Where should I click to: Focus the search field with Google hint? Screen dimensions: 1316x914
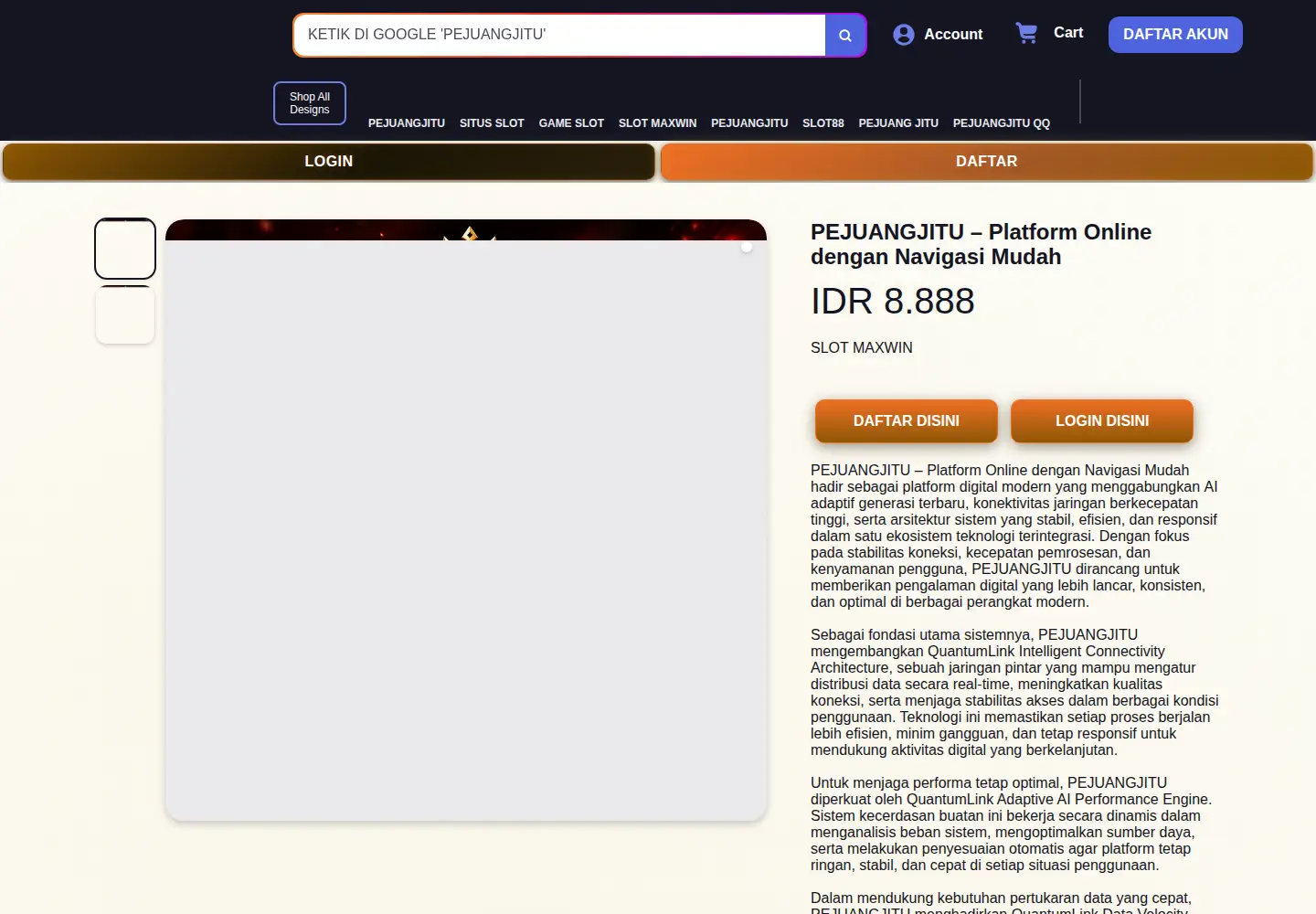[x=559, y=35]
